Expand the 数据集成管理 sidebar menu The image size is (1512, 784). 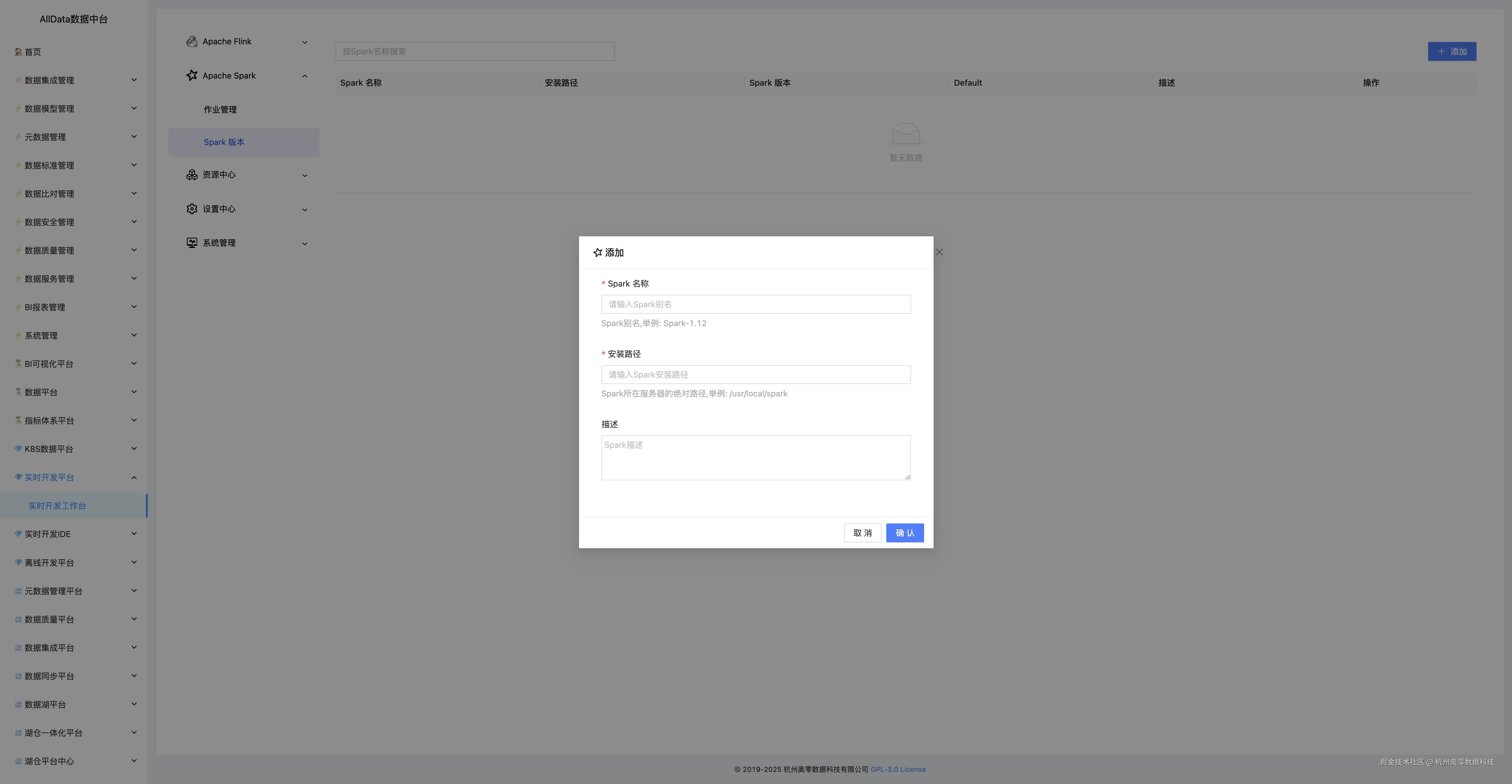click(134, 80)
